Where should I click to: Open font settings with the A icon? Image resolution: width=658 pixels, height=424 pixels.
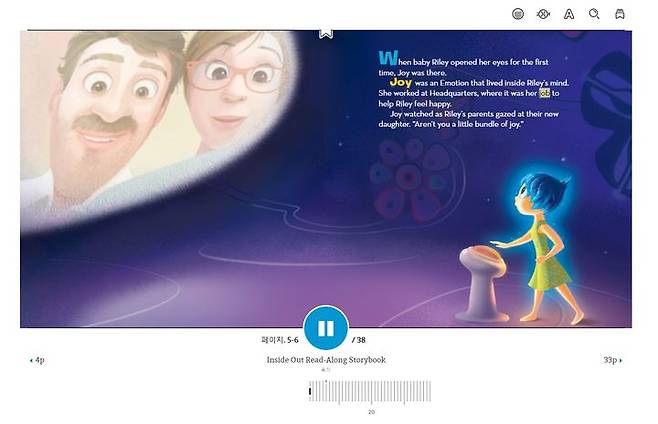pyautogui.click(x=569, y=14)
